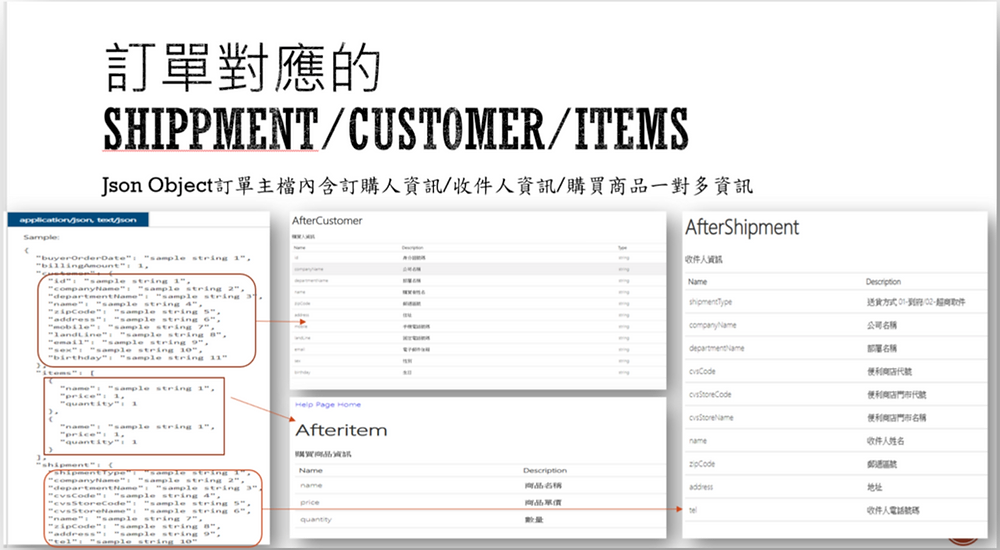Click the cvsStoreName row in AfterShipment

point(836,417)
